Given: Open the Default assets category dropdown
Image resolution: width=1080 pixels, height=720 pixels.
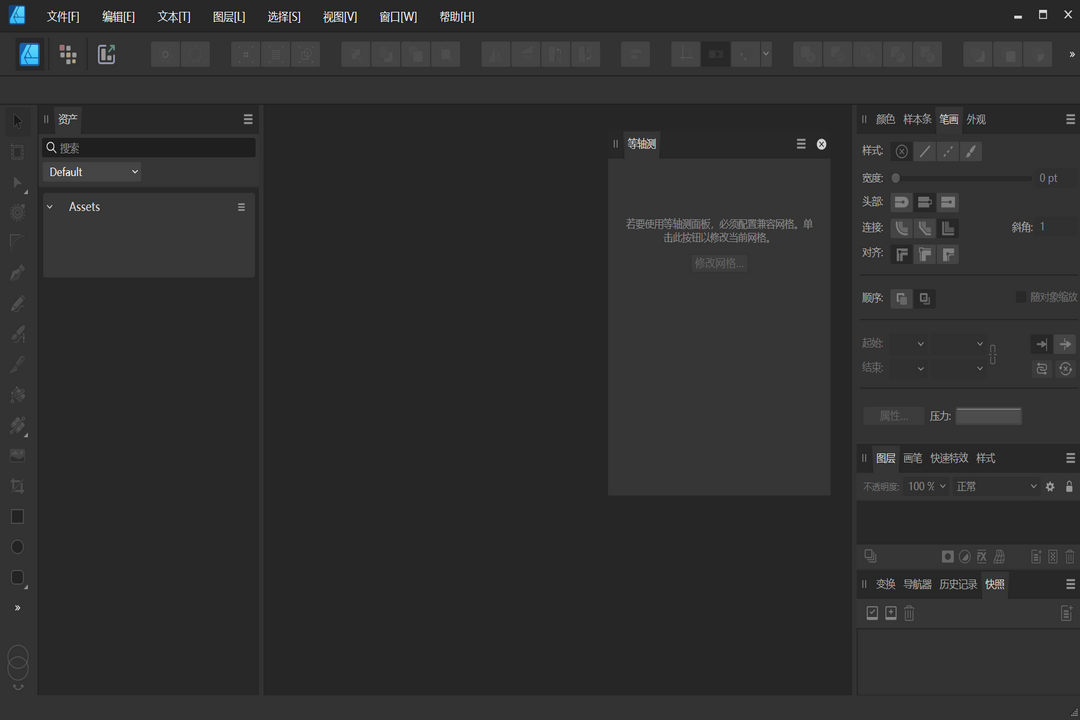Looking at the screenshot, I should [x=91, y=171].
